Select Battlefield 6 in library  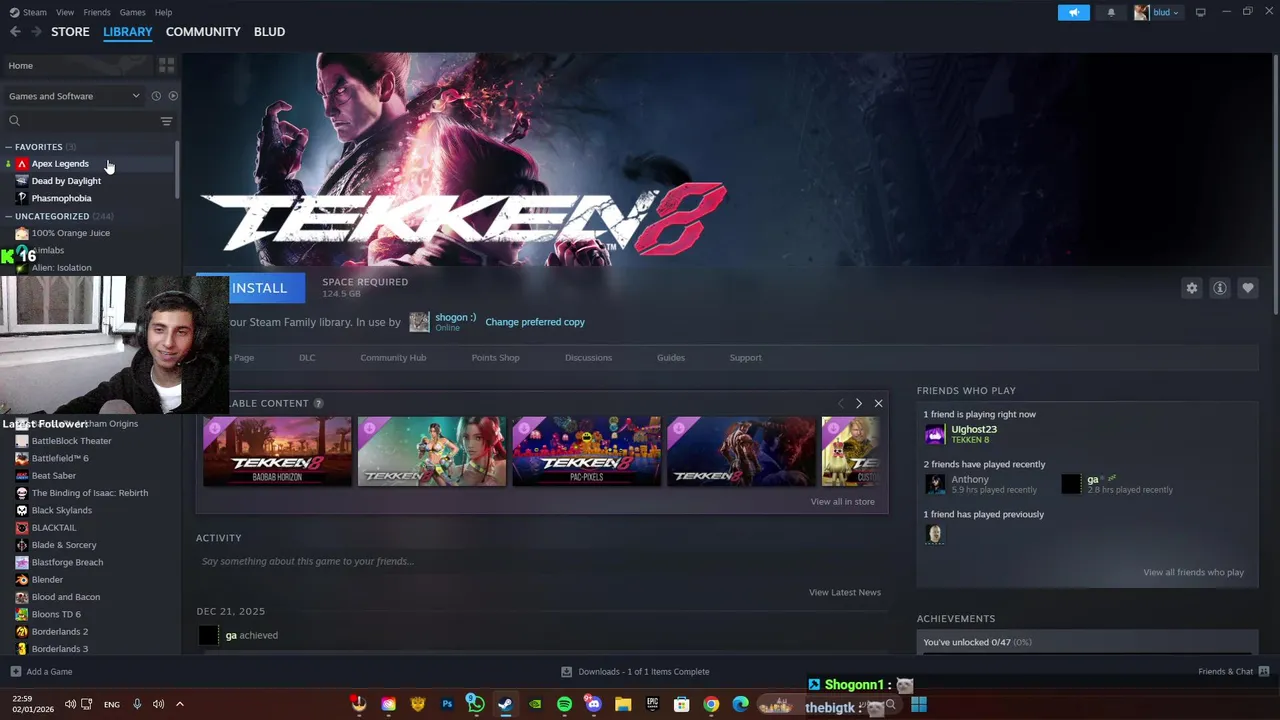[x=60, y=458]
